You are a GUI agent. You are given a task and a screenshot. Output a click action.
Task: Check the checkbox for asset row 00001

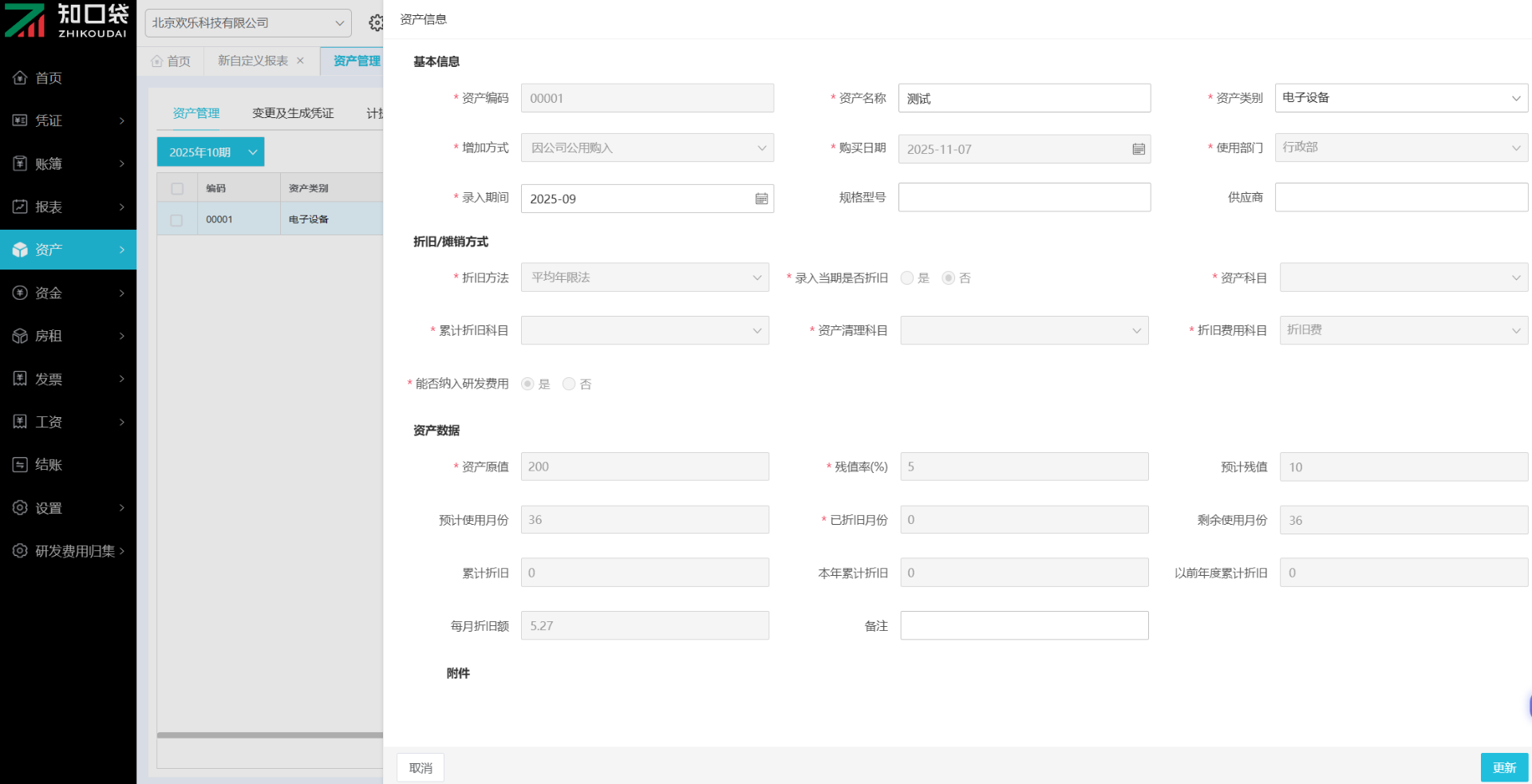click(177, 219)
